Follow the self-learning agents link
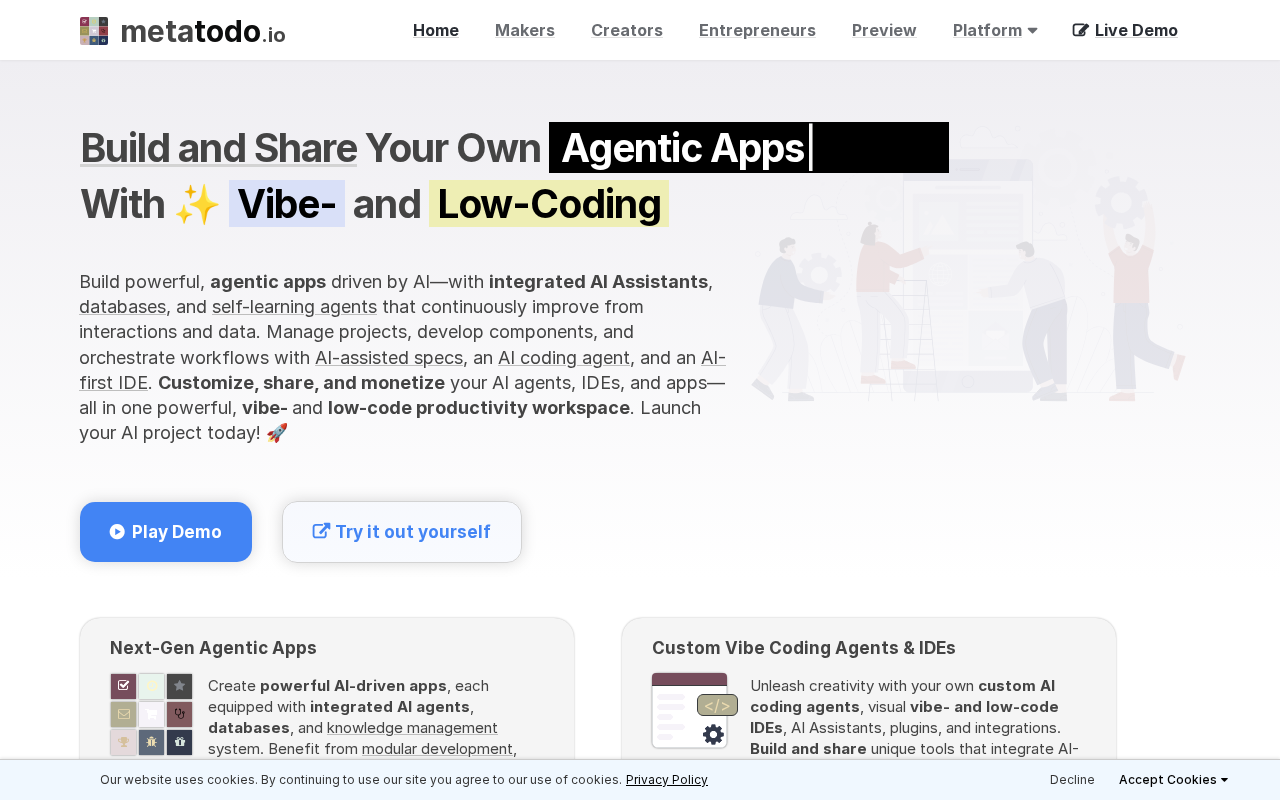The width and height of the screenshot is (1280, 800). [x=294, y=307]
